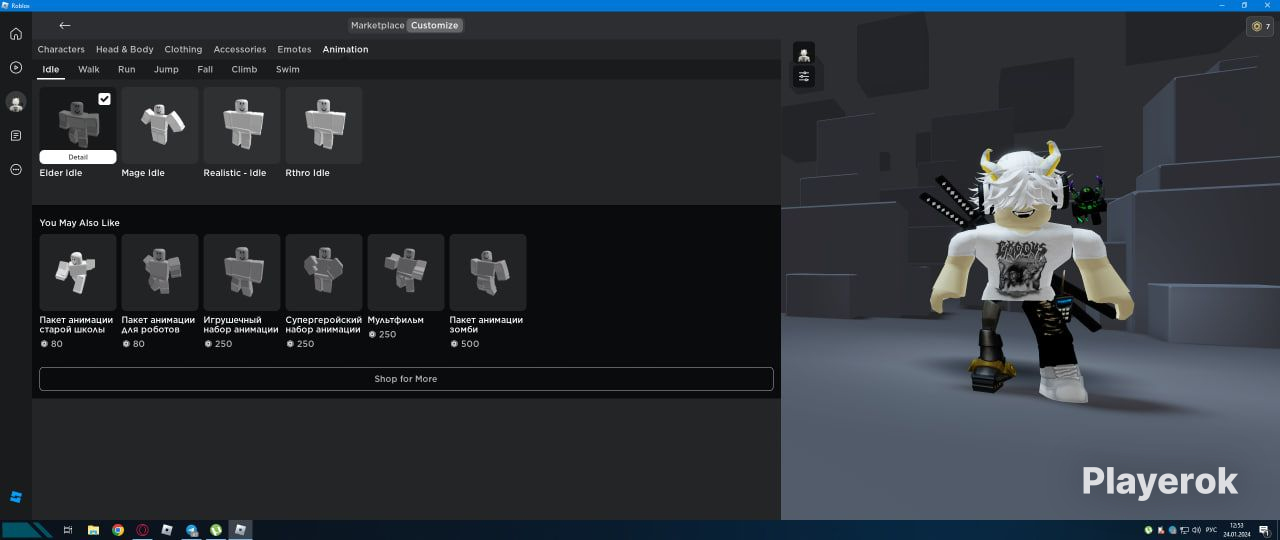The width and height of the screenshot is (1280, 540).
Task: Switch to the Marketplace tab
Action: 378,25
